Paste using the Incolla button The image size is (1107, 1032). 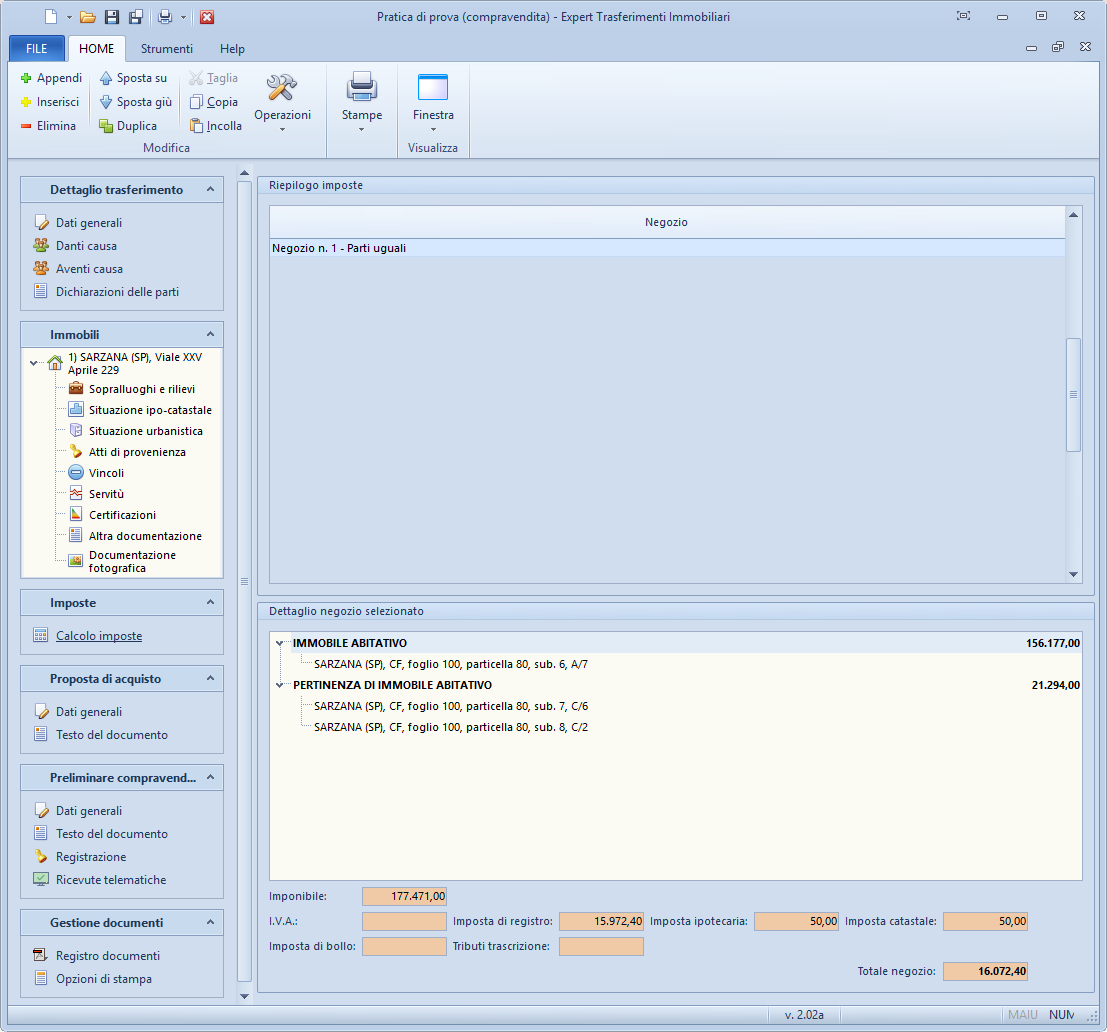pyautogui.click(x=215, y=126)
